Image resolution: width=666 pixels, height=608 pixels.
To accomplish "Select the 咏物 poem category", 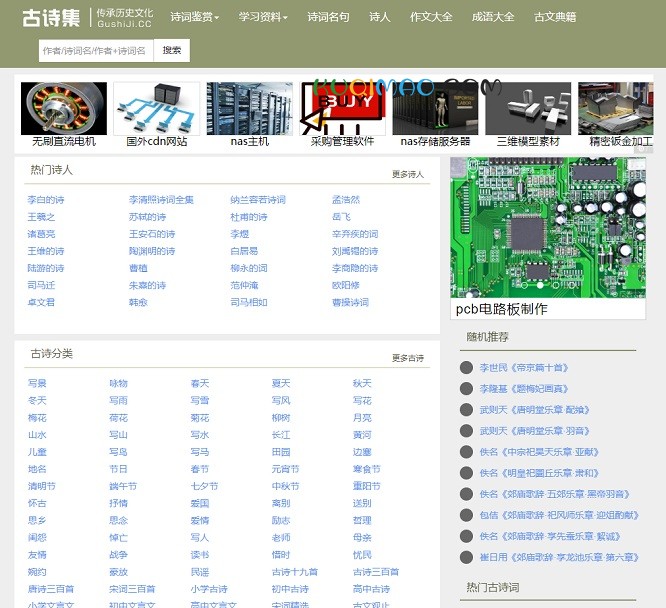I will pos(119,383).
